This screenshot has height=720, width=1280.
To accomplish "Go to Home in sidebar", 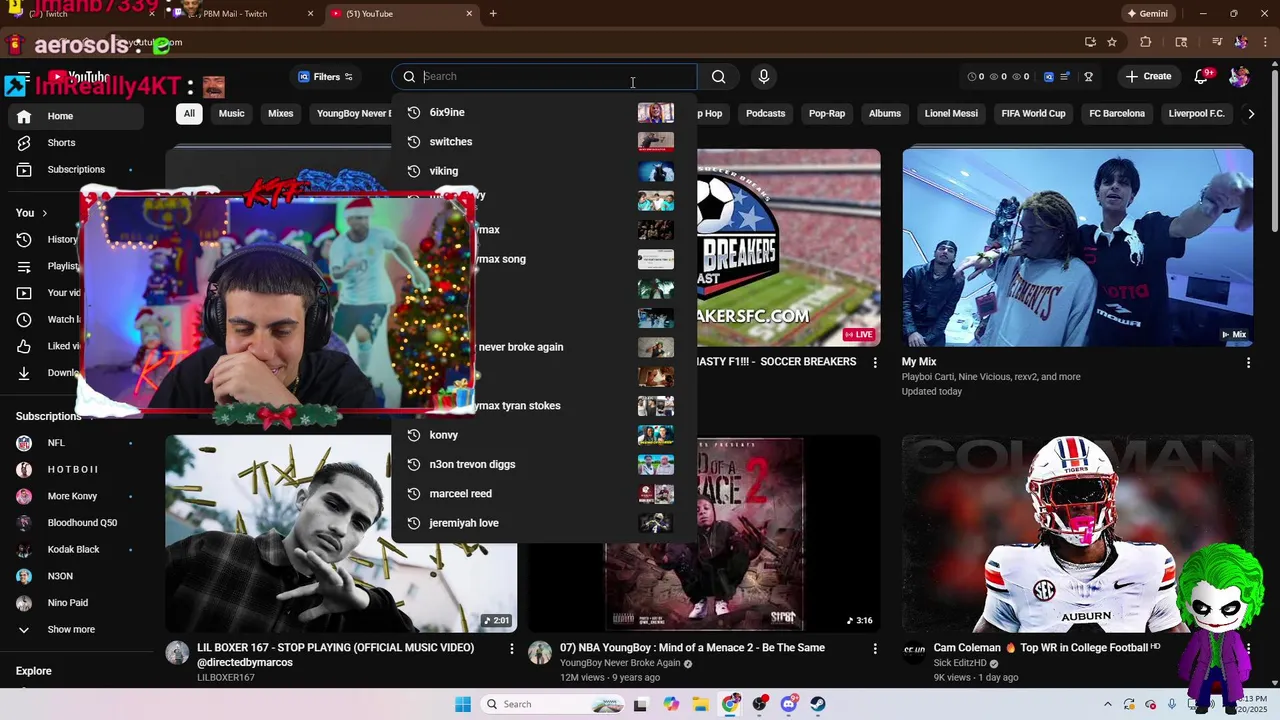I will 76,116.
